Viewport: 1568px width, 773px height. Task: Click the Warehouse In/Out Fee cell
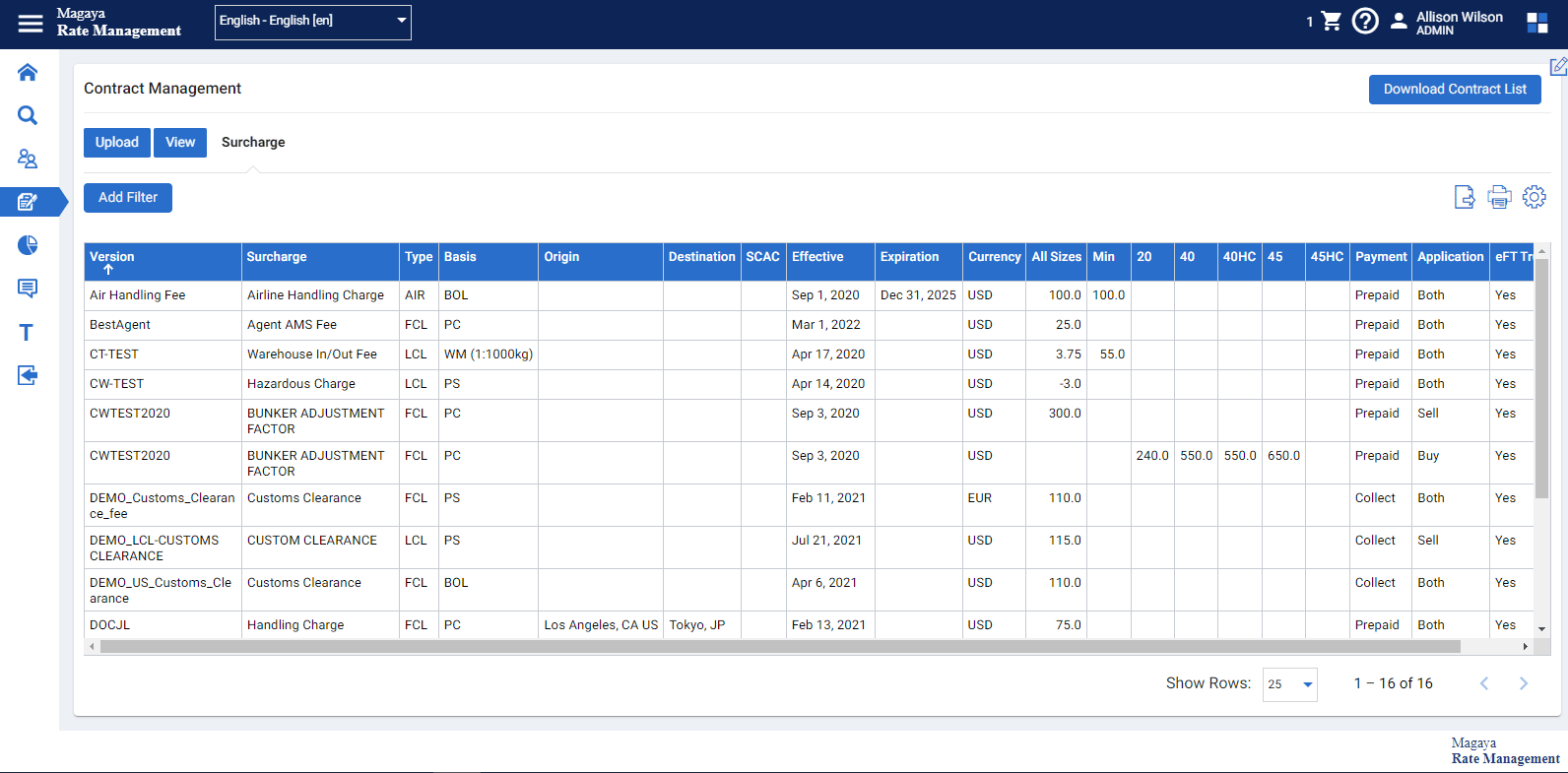tap(320, 354)
